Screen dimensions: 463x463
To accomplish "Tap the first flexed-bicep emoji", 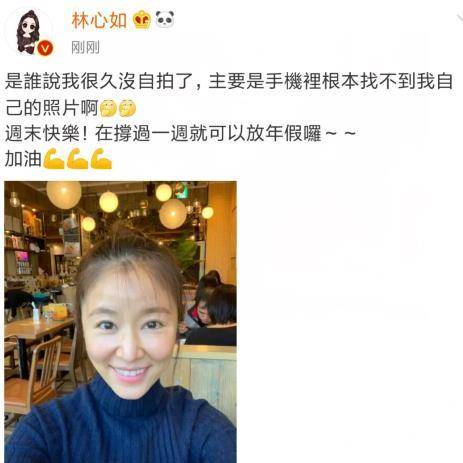I will click(x=53, y=159).
